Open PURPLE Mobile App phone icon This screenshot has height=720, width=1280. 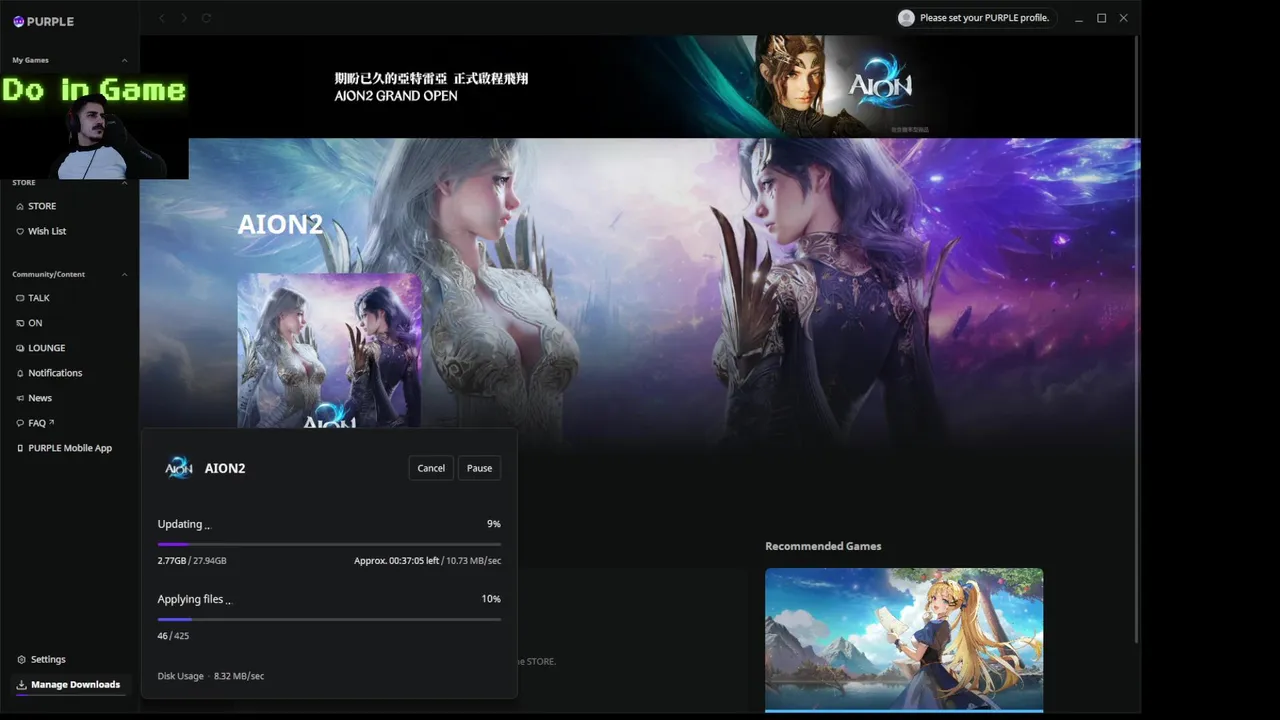(x=20, y=448)
